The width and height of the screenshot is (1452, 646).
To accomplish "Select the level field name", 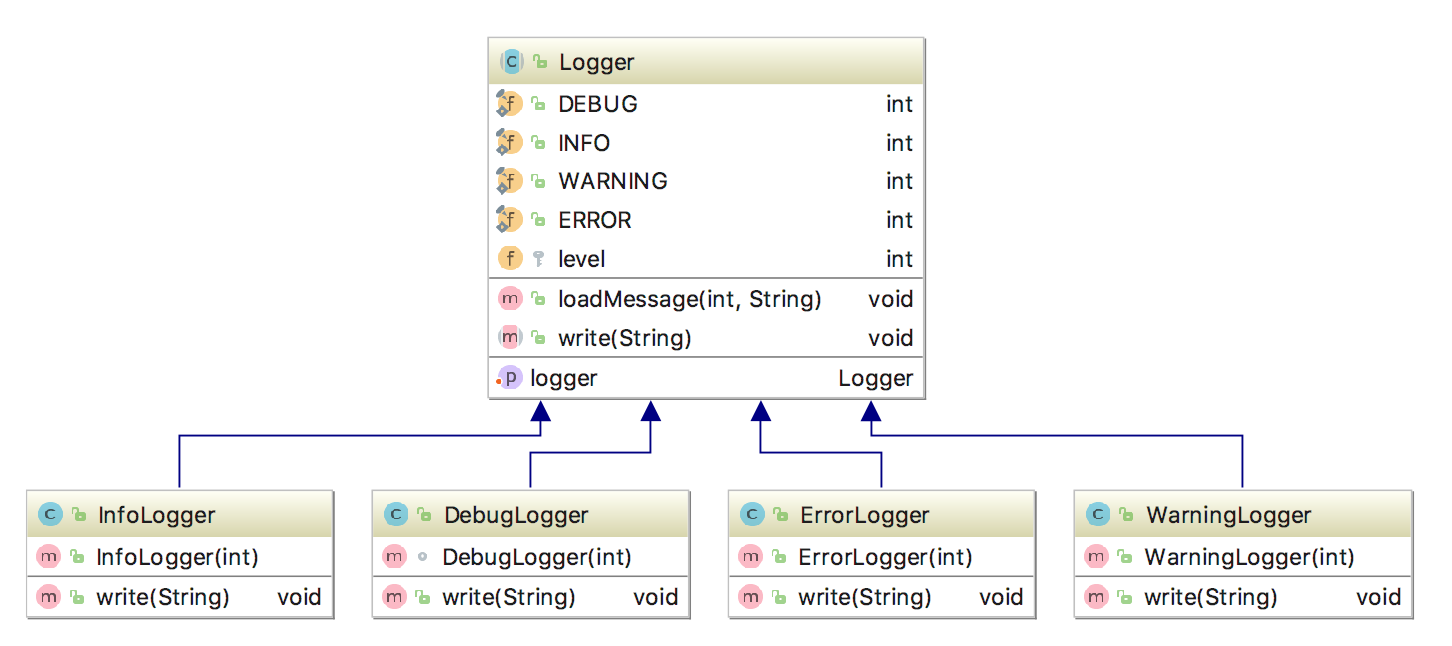I will click(582, 259).
